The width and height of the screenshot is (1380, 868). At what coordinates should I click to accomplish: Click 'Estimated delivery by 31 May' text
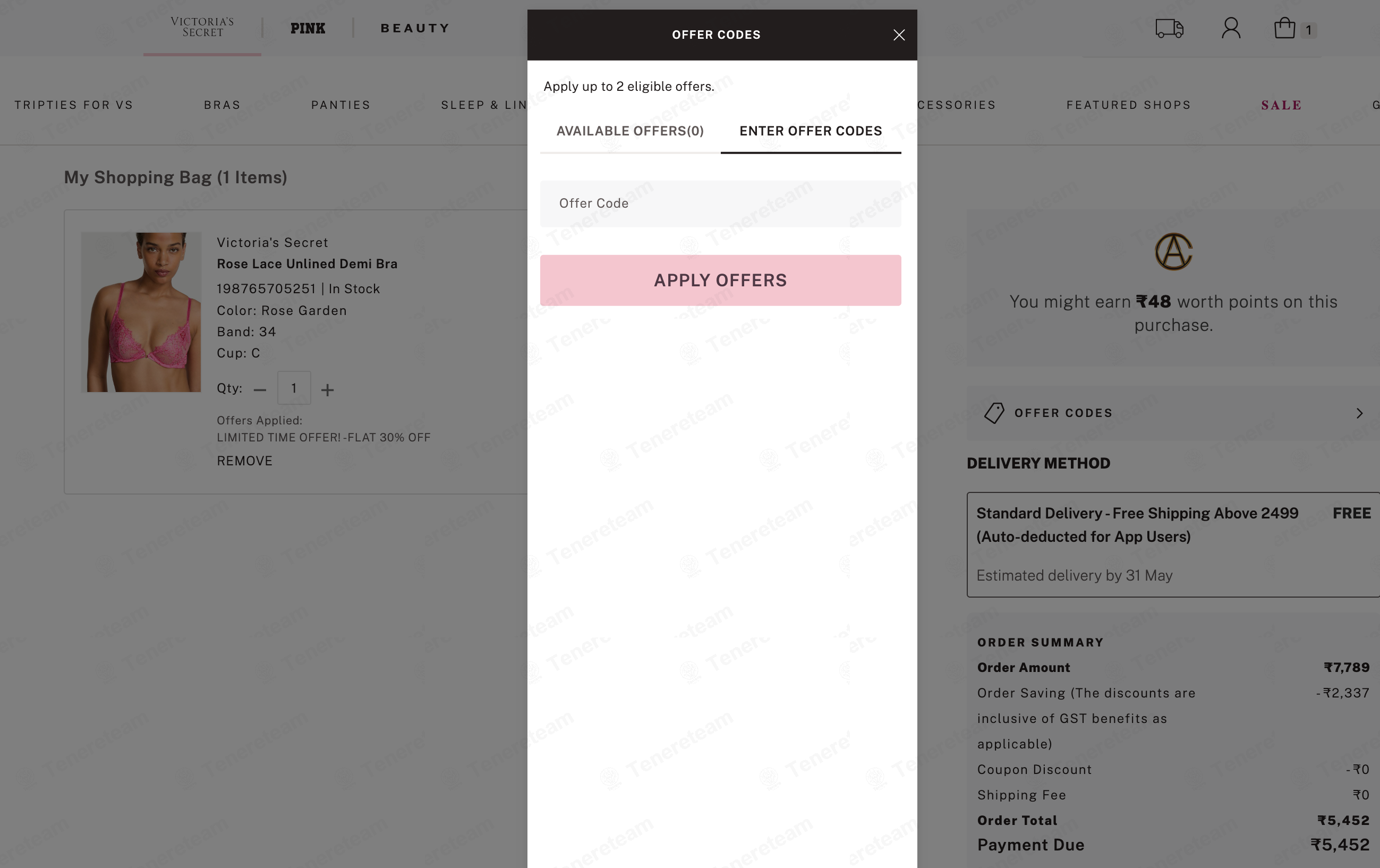(1074, 575)
